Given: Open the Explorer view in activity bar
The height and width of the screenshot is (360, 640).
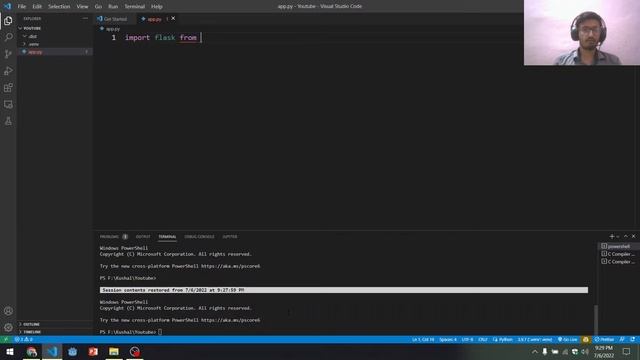Looking at the screenshot, I should pos(8,20).
